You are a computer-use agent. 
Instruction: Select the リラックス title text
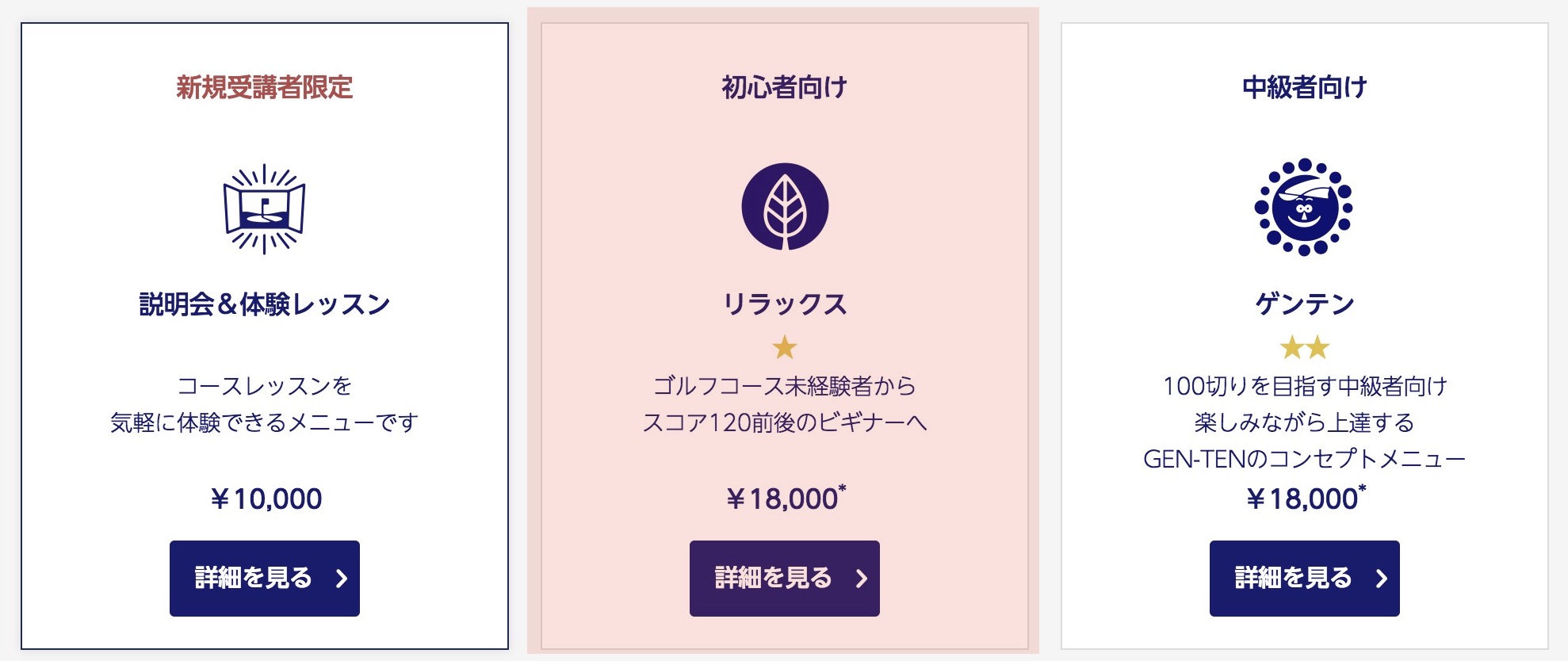[785, 304]
